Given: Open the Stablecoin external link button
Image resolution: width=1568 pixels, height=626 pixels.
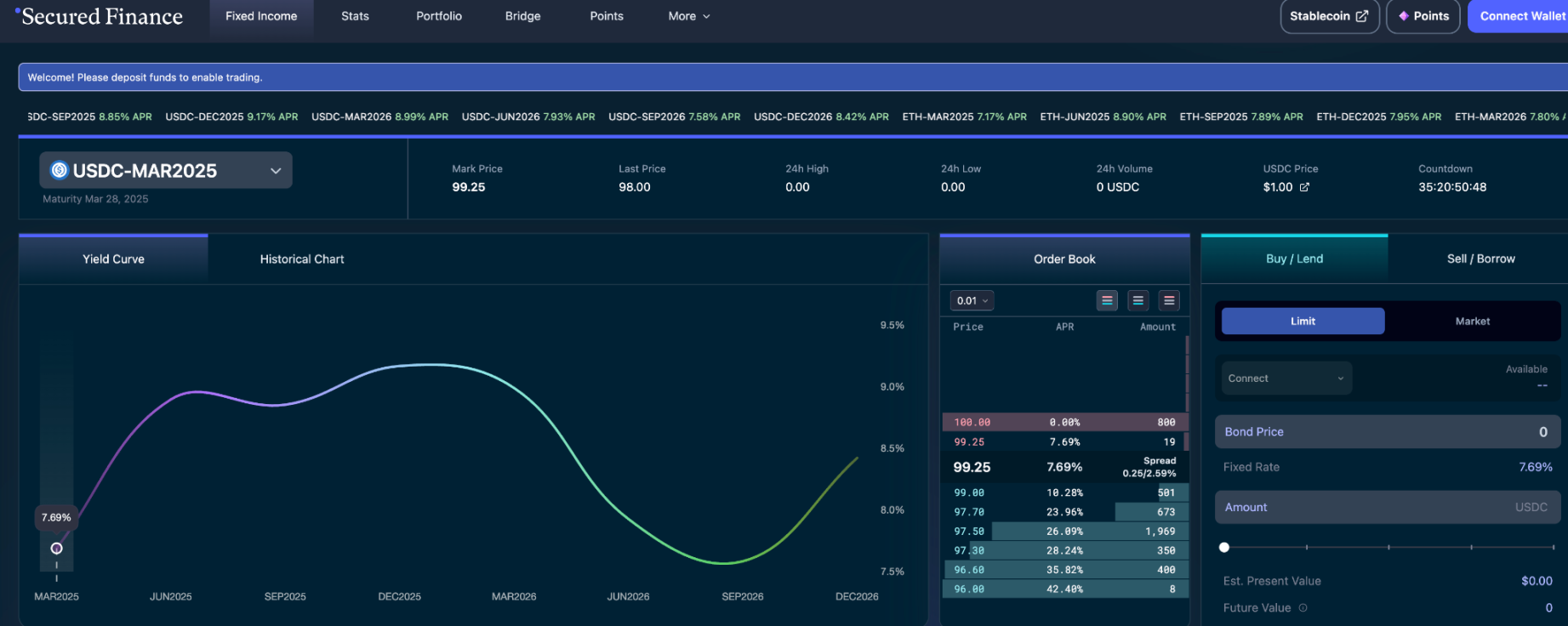Looking at the screenshot, I should coord(1329,16).
